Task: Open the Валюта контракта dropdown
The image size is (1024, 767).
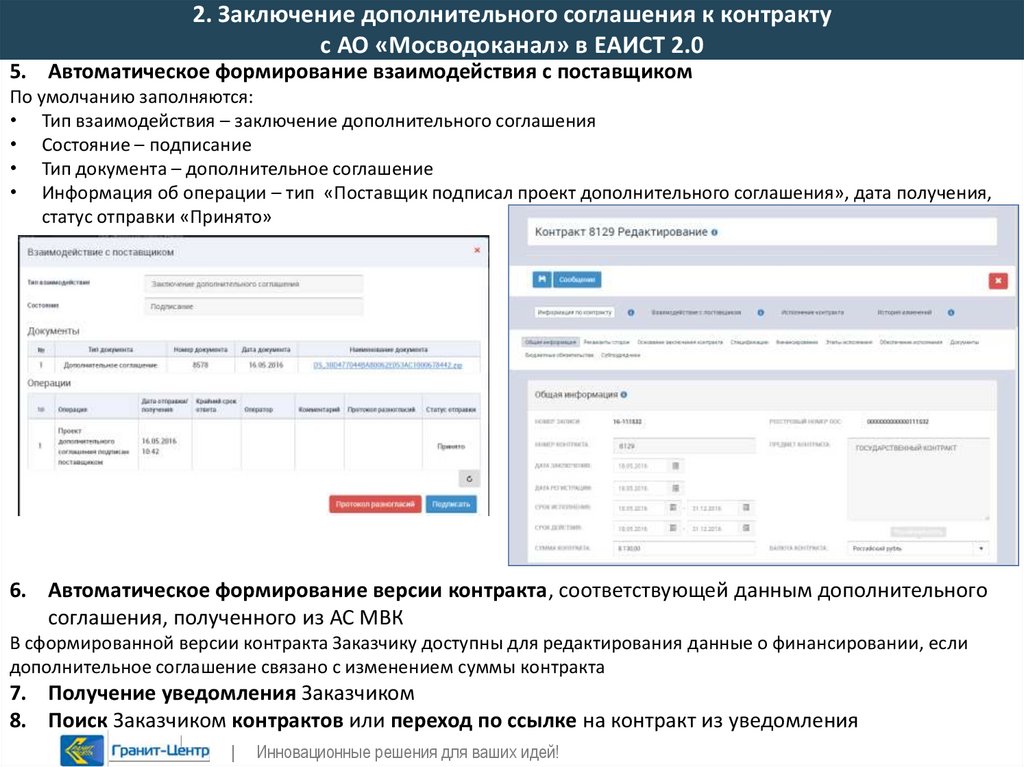Action: click(x=918, y=548)
